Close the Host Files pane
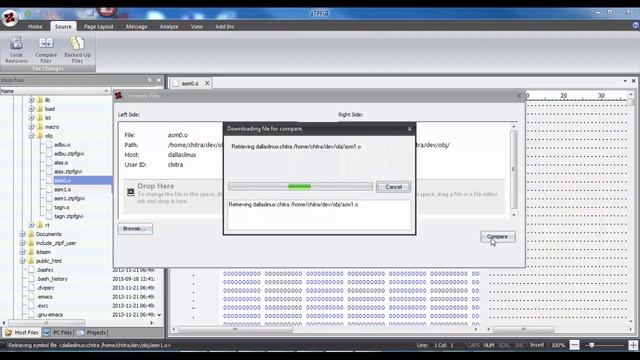Viewport: 640px width, 360px height. [x=159, y=80]
